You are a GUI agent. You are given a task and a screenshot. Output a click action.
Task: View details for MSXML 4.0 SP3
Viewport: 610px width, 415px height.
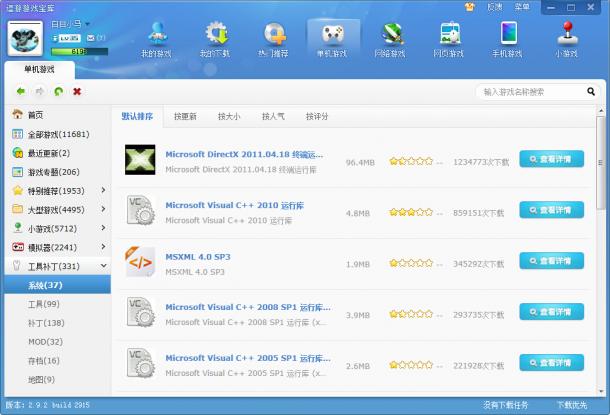(x=552, y=261)
